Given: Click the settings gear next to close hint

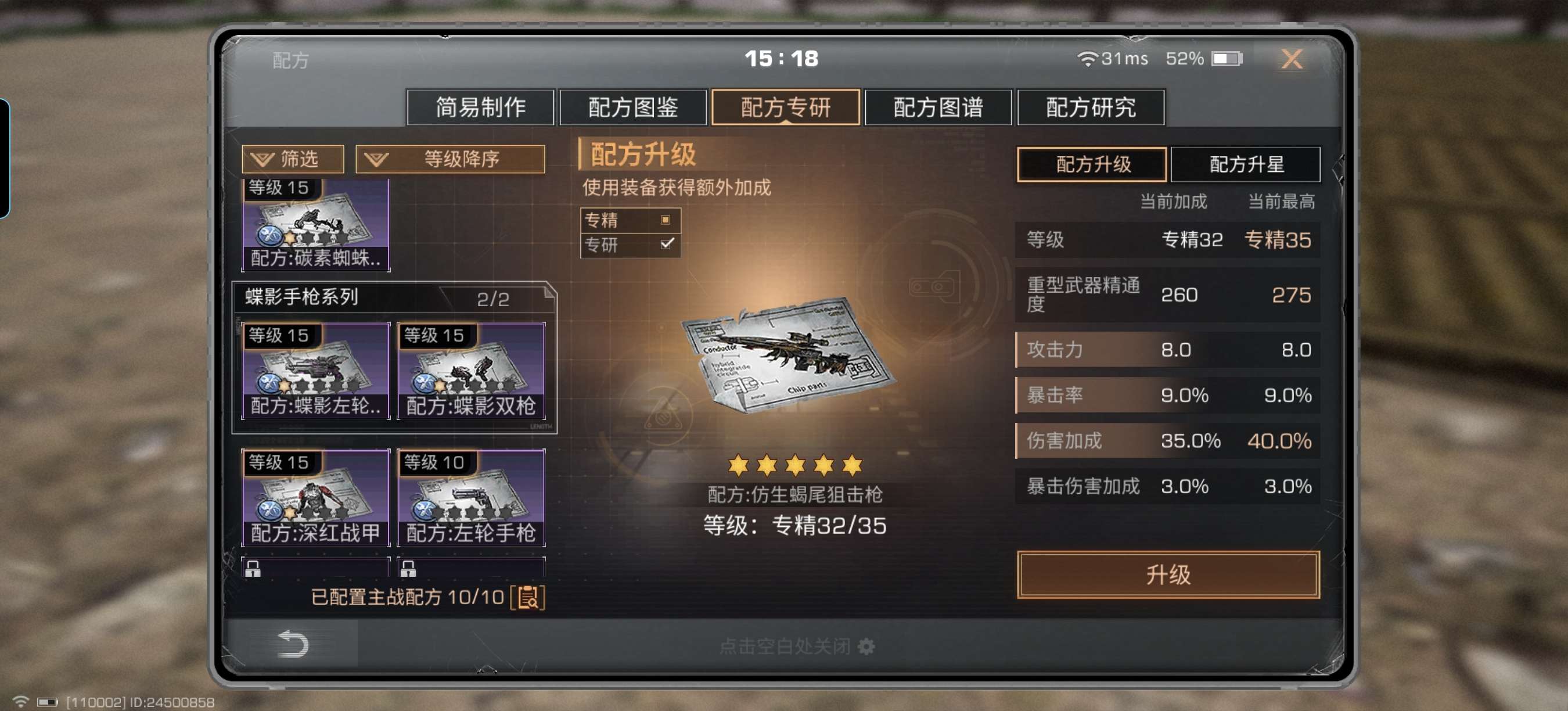Looking at the screenshot, I should [x=866, y=647].
